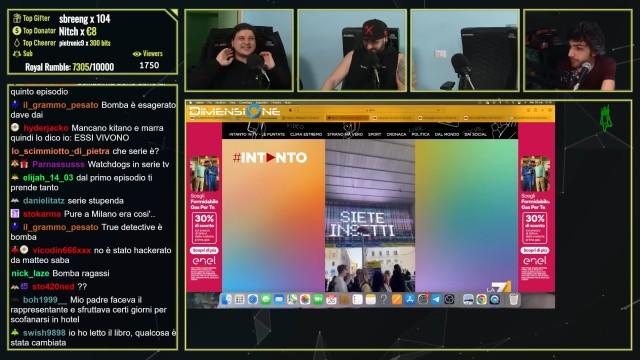Open the POLITICA section link
640x360 pixels.
[420, 134]
